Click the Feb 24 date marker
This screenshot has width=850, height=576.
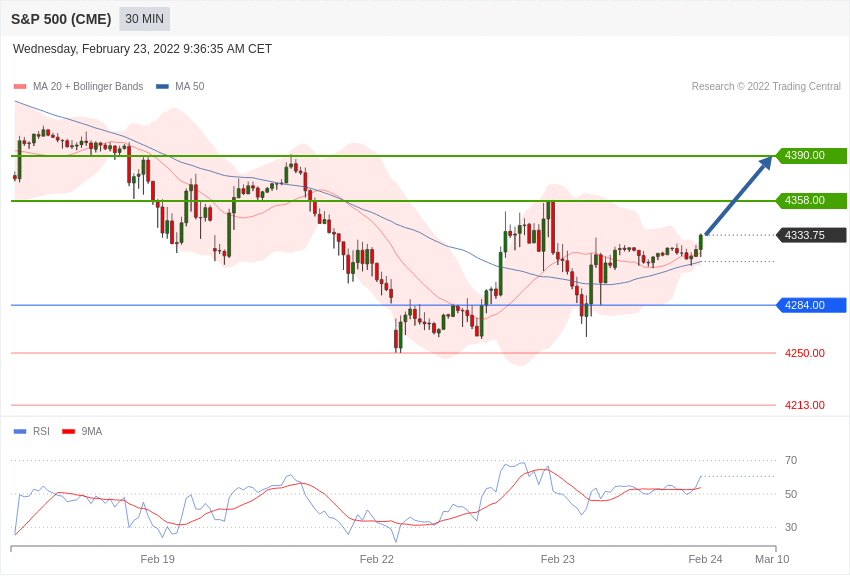click(x=705, y=559)
